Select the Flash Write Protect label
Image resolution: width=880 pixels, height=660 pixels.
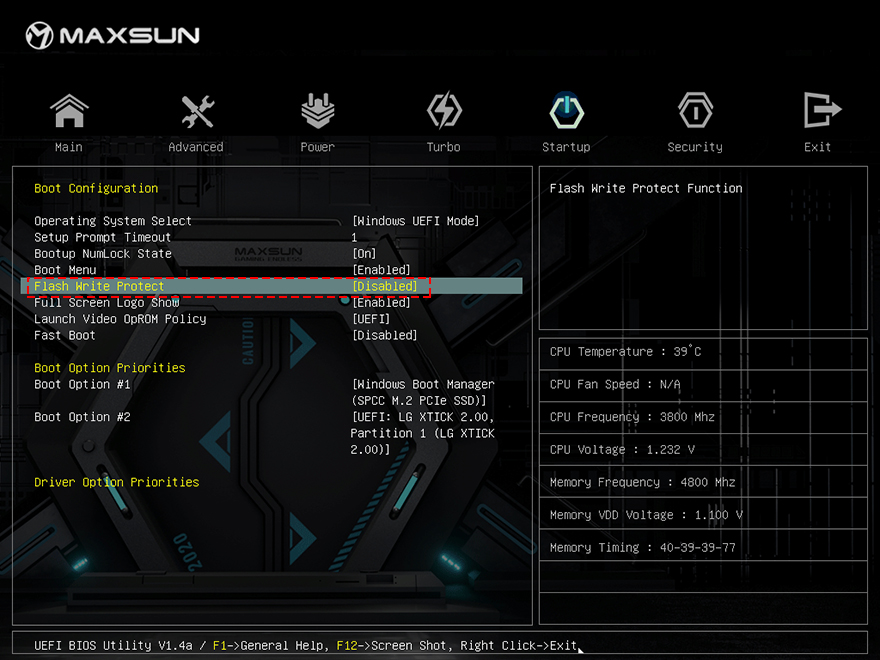click(x=99, y=286)
